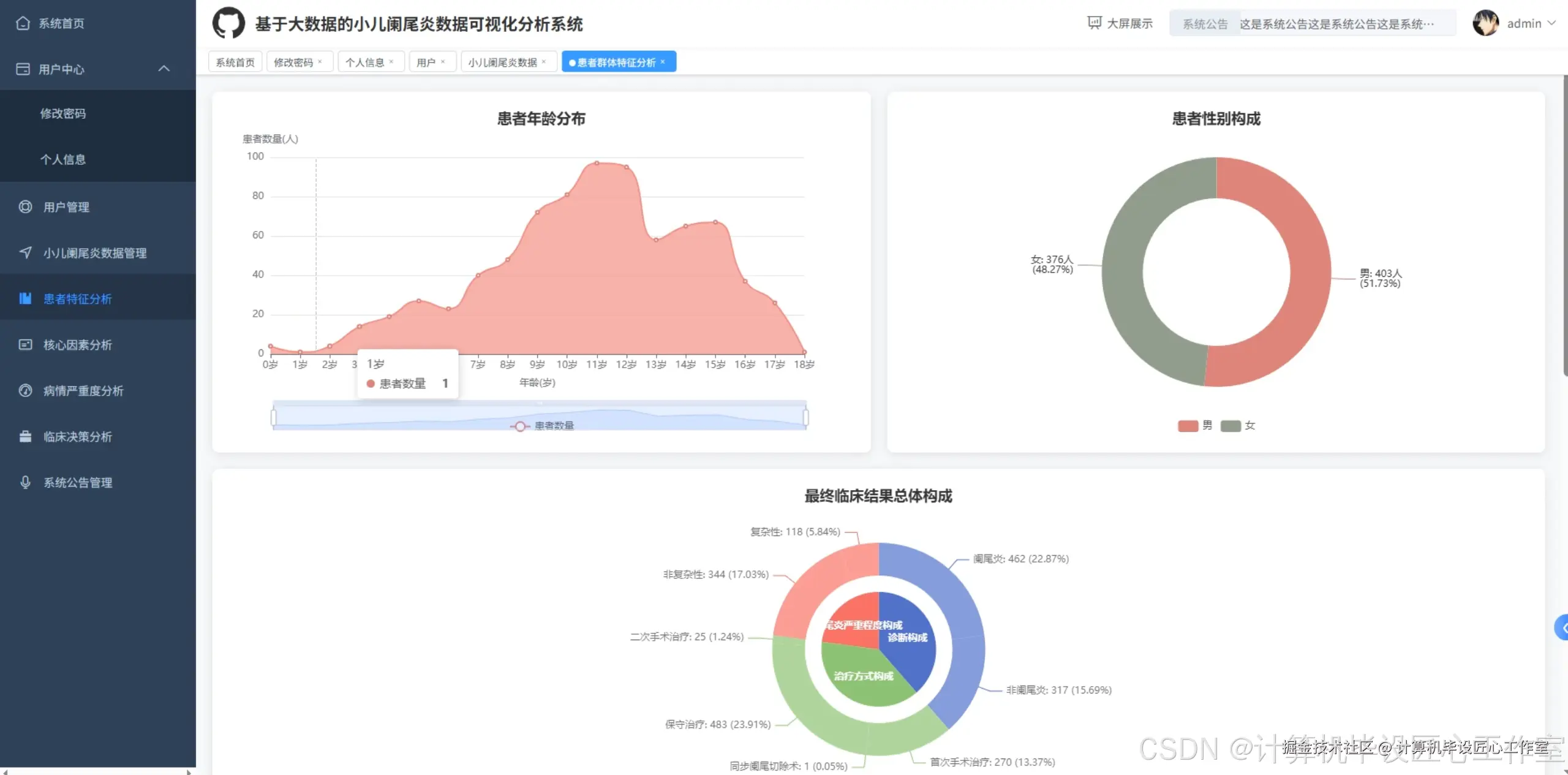
Task: Click the microphone announcement management icon
Action: tap(25, 483)
